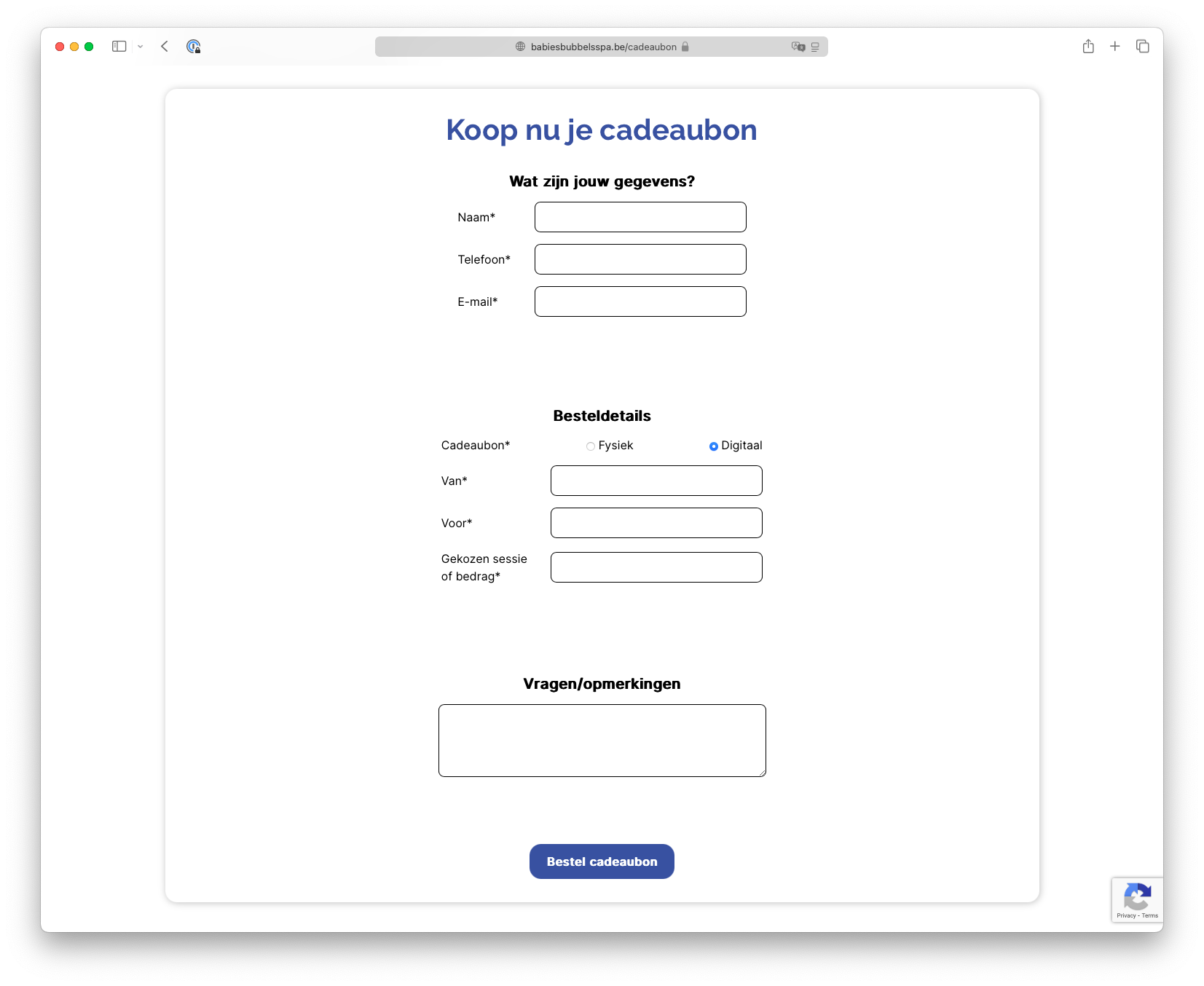Click the babiesbubbelsspa.be address bar

point(603,47)
